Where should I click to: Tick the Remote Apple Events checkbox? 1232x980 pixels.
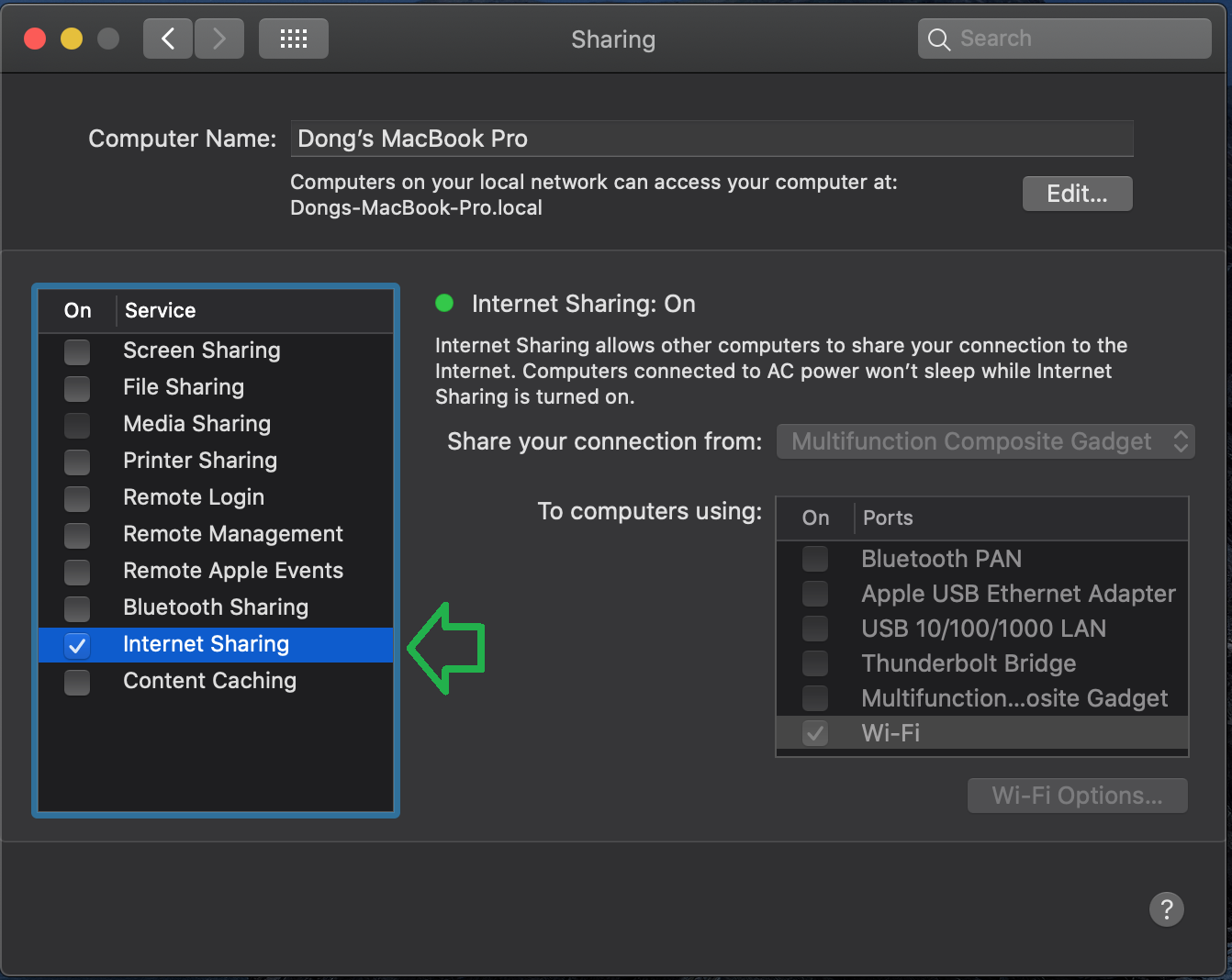pos(77,572)
